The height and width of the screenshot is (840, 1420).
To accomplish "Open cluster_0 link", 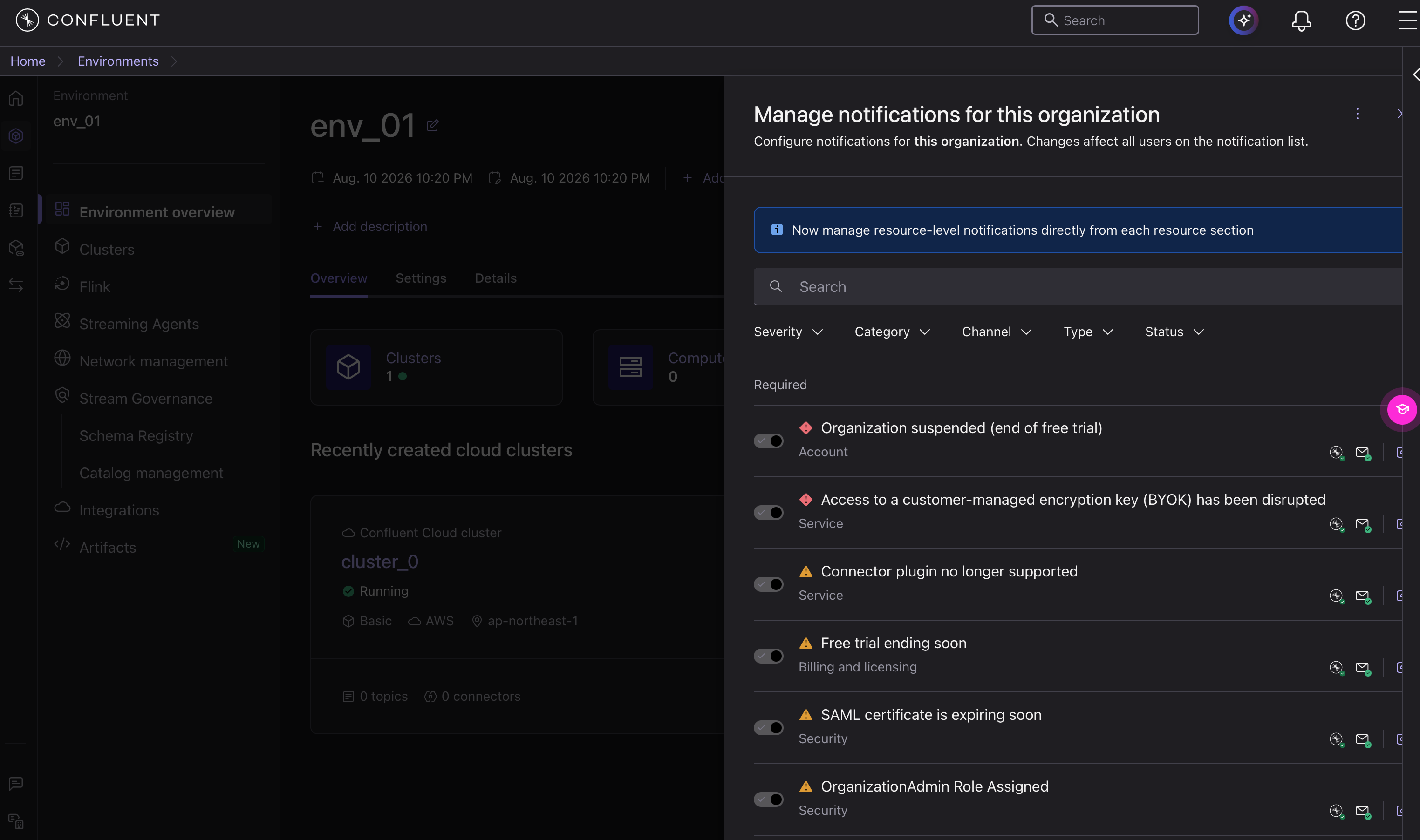I will pyautogui.click(x=379, y=562).
